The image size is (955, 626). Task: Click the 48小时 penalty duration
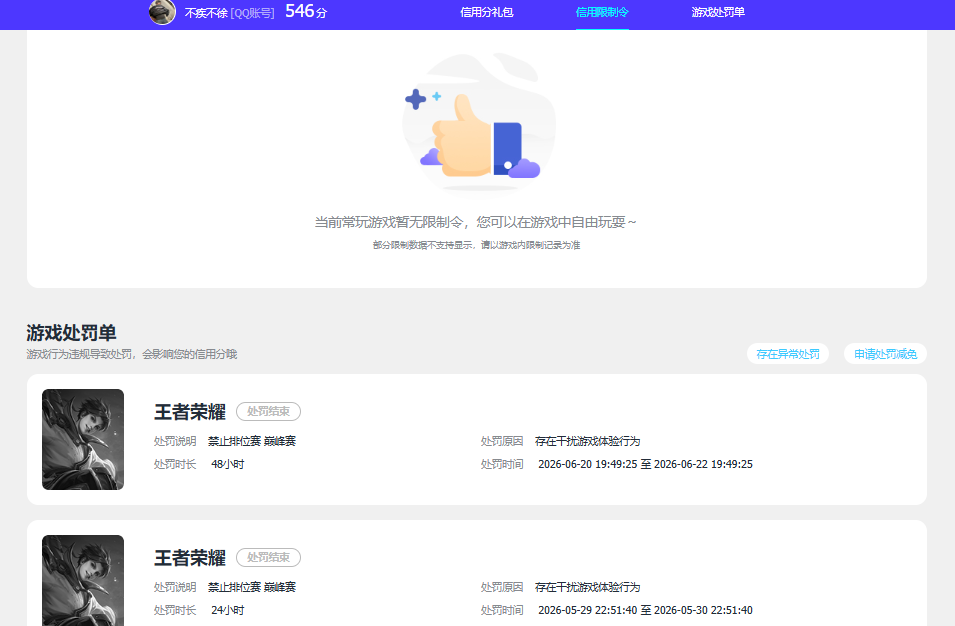[x=228, y=464]
